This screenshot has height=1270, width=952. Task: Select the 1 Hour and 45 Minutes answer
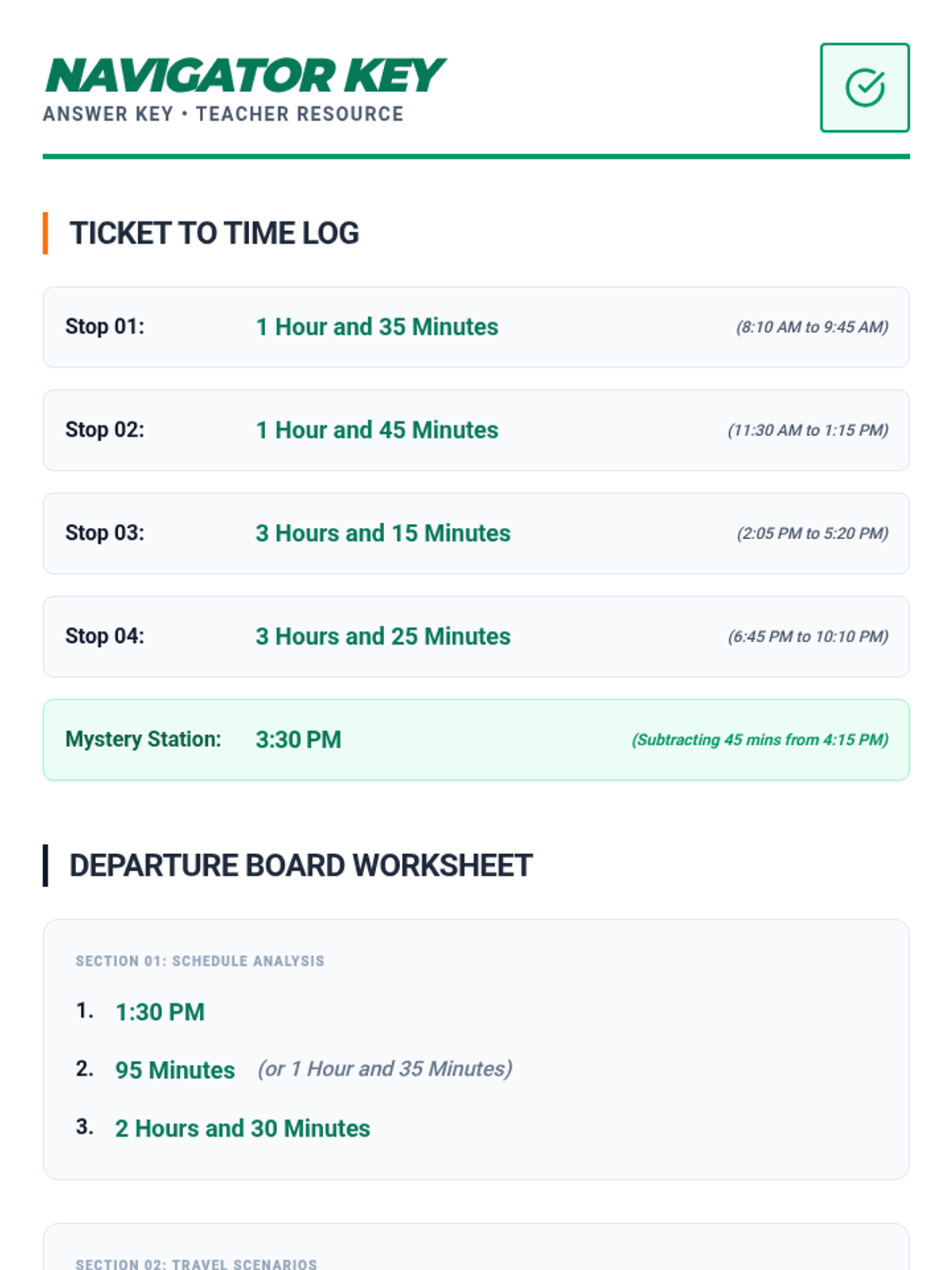377,430
